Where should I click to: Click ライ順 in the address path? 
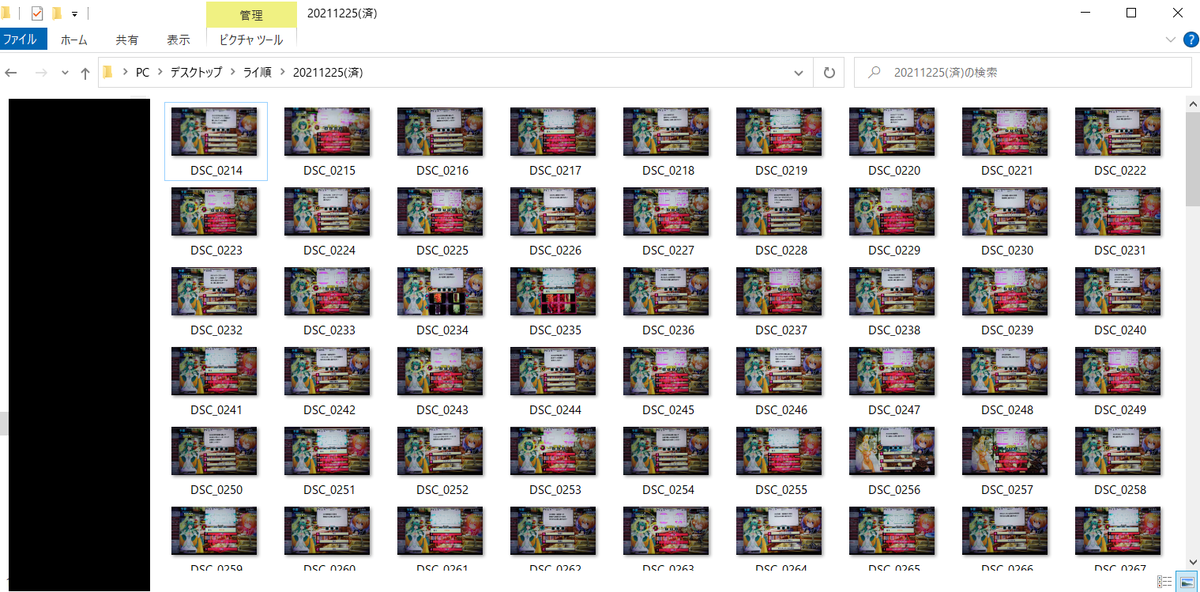(257, 73)
